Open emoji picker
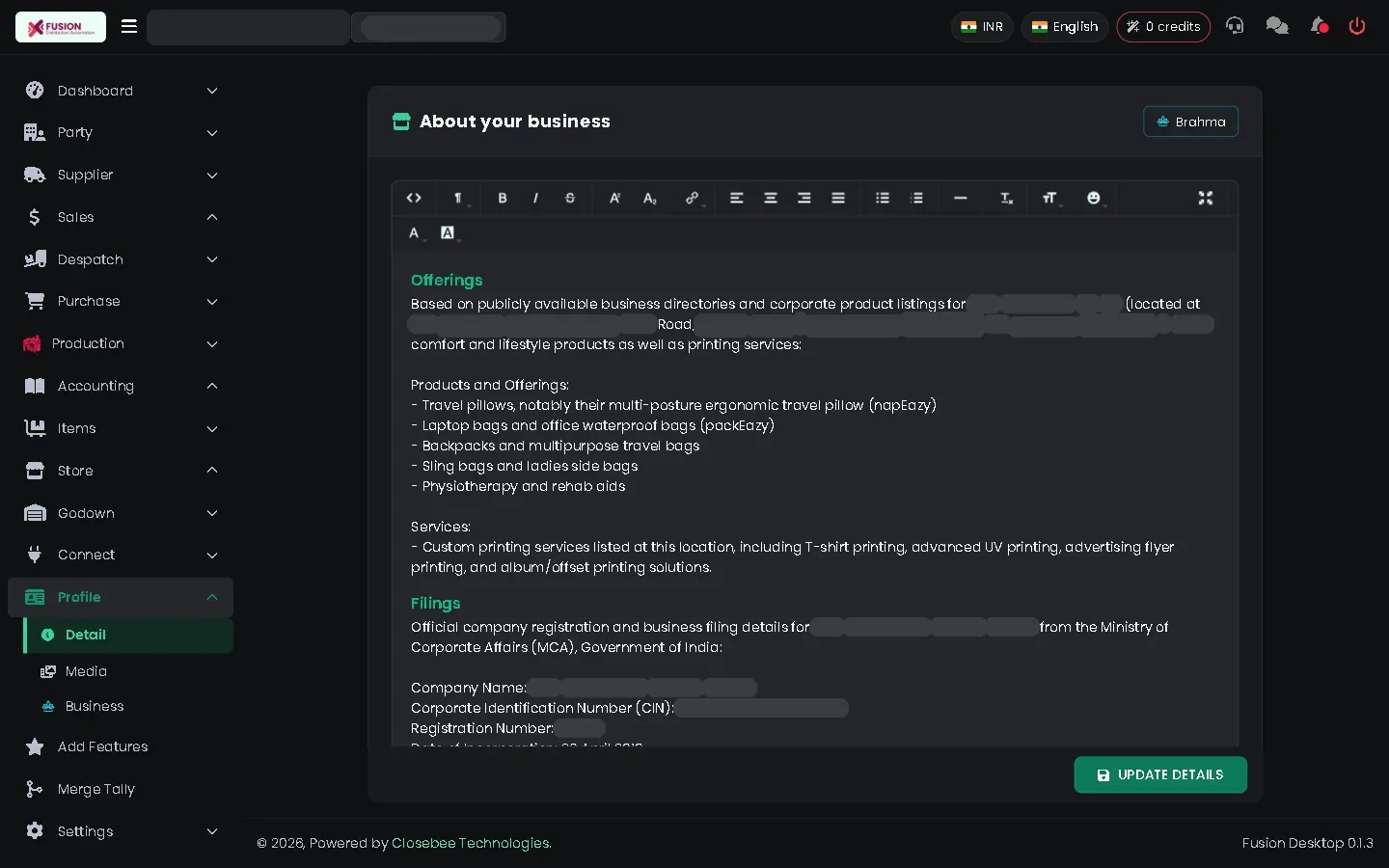This screenshot has width=1389, height=868. coord(1094,198)
